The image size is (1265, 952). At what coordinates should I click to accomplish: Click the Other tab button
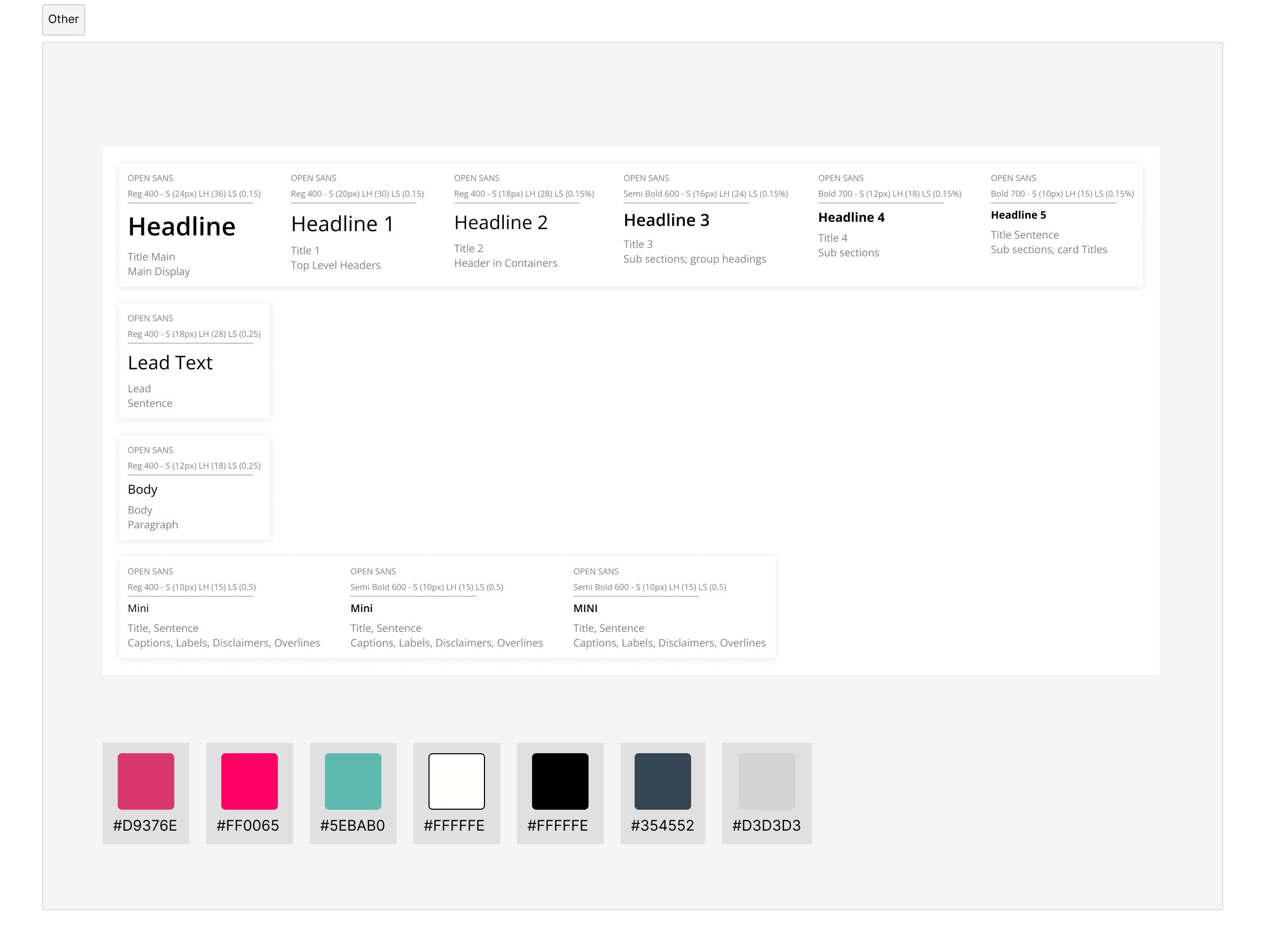63,19
